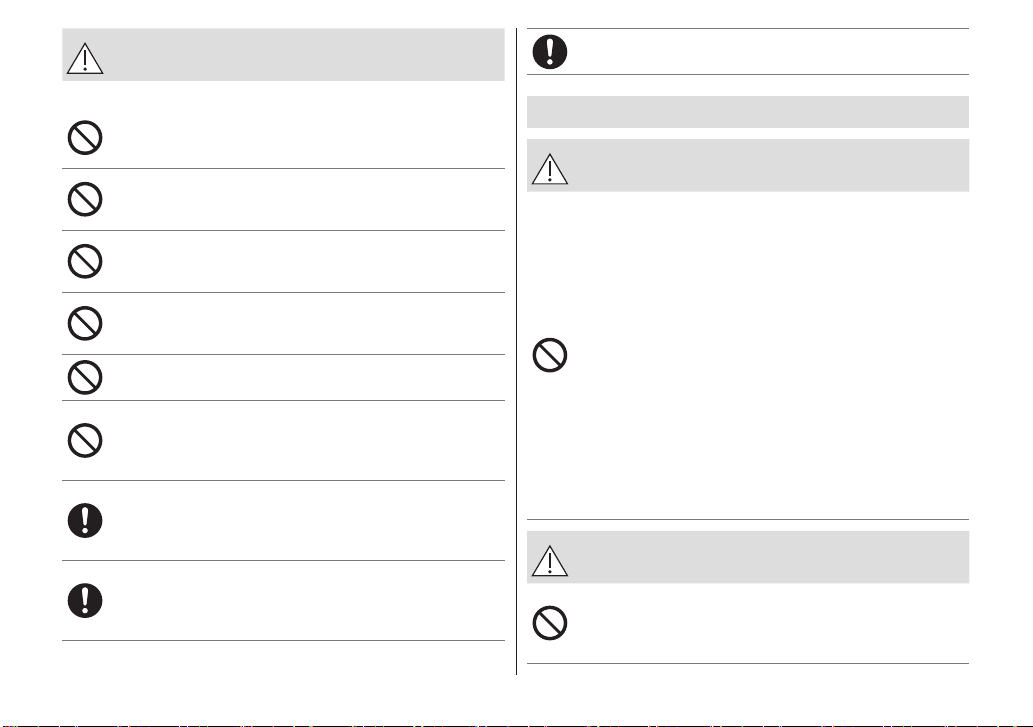Select the exclamation icon atop the right column
The width and height of the screenshot is (1033, 727).
[550, 51]
